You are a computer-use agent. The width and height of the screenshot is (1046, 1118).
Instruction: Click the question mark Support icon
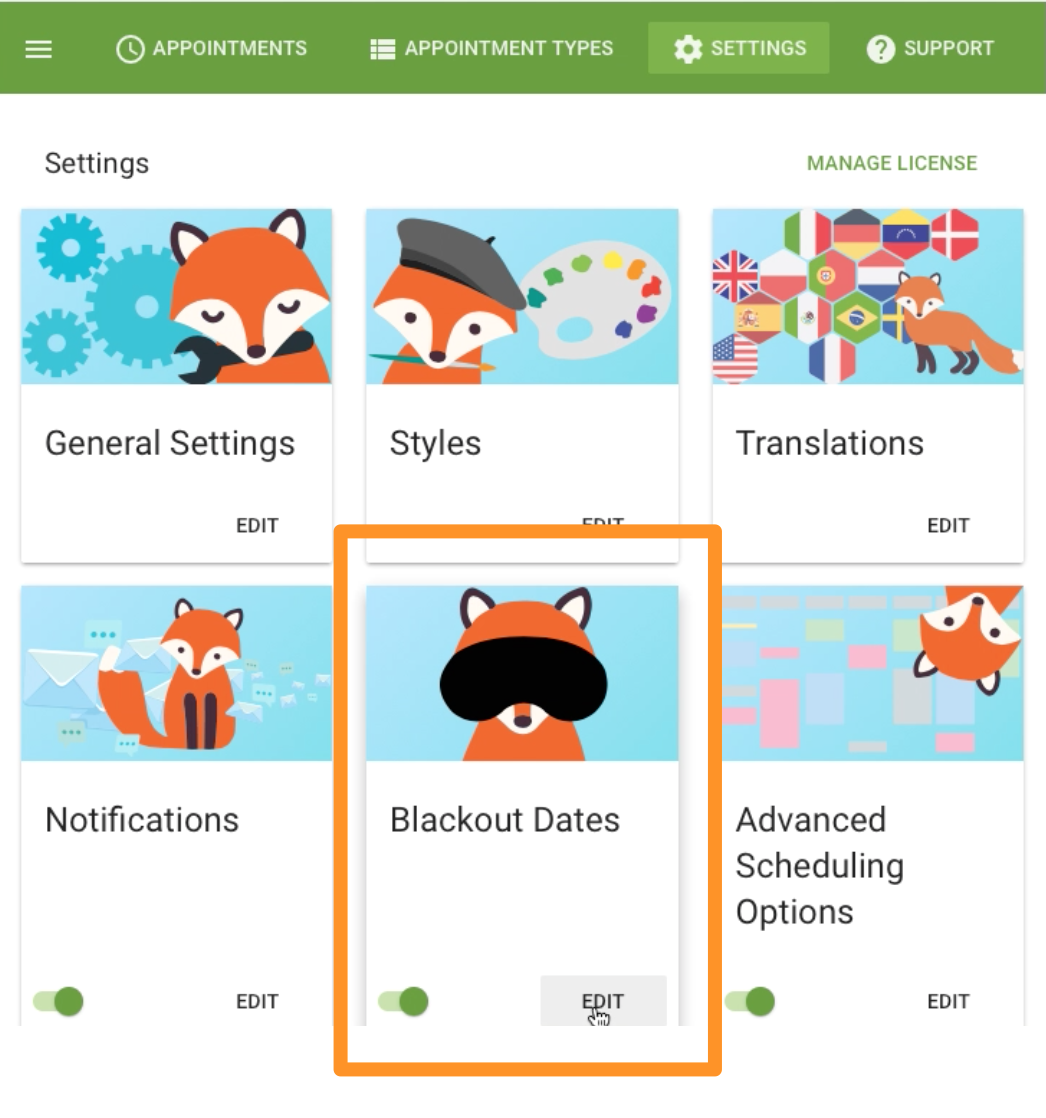(x=881, y=49)
